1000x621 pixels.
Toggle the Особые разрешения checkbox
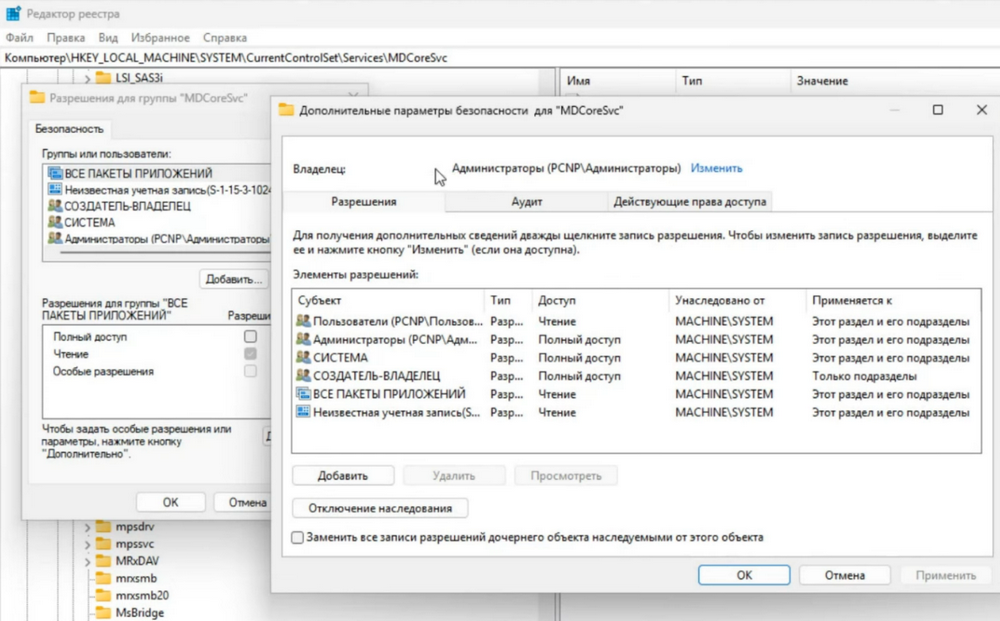[x=250, y=371]
